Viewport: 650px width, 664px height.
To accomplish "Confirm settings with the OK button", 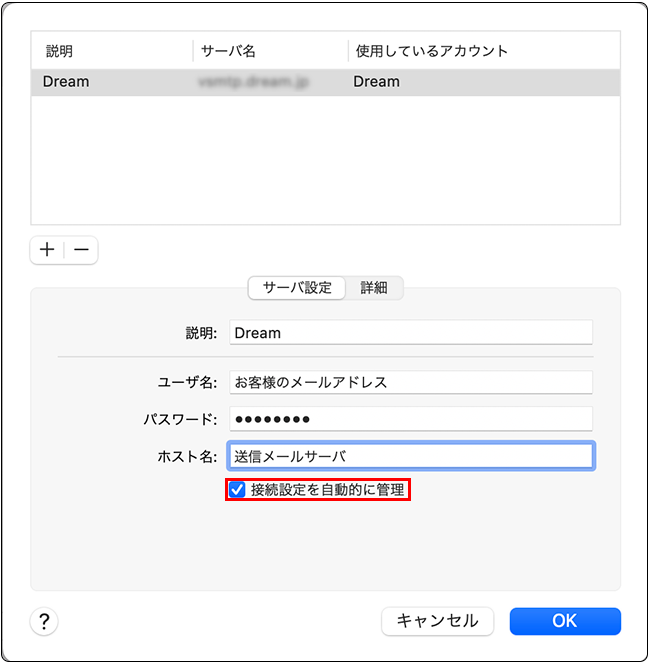I will coord(564,621).
